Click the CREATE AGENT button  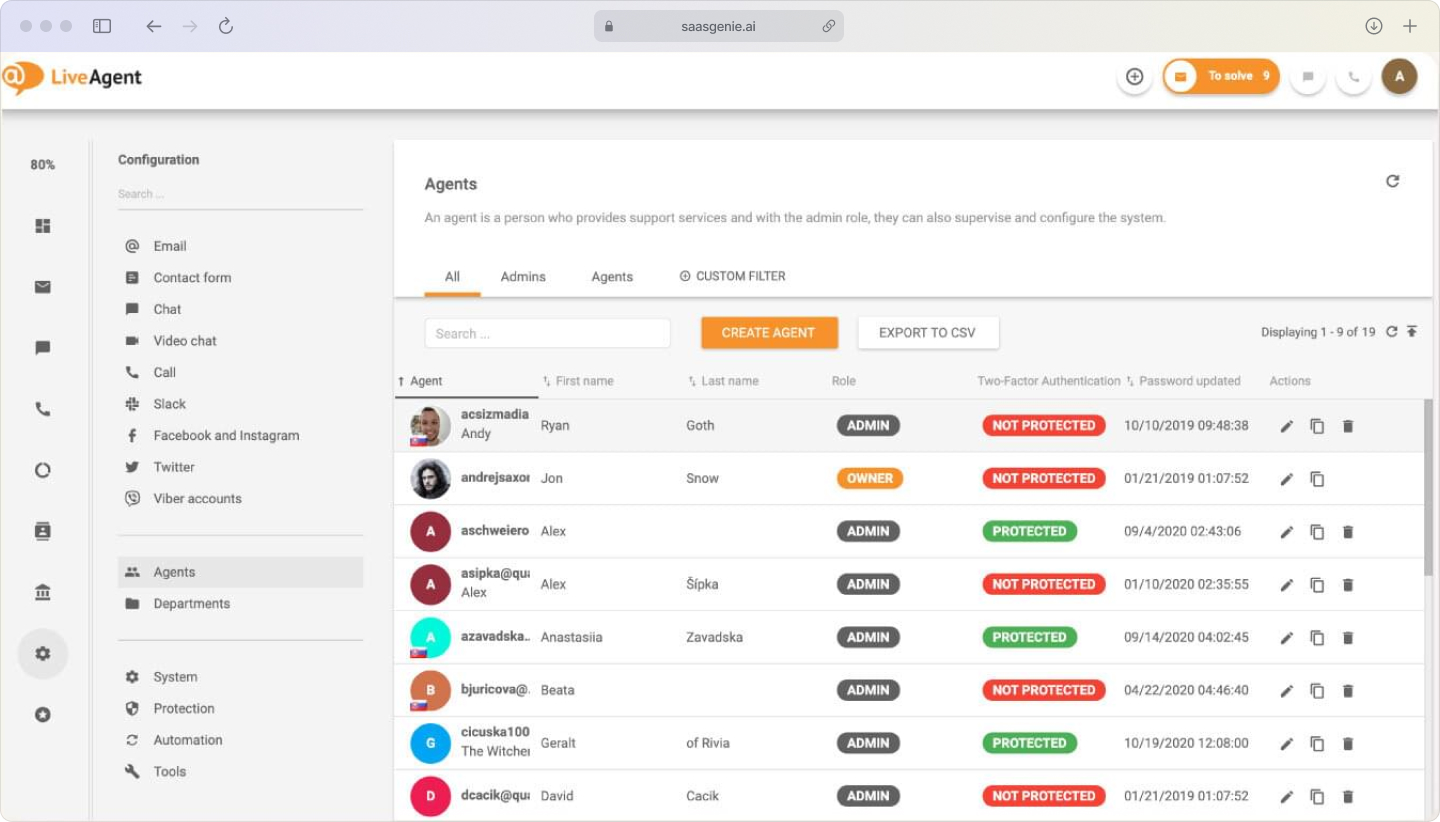click(x=769, y=332)
